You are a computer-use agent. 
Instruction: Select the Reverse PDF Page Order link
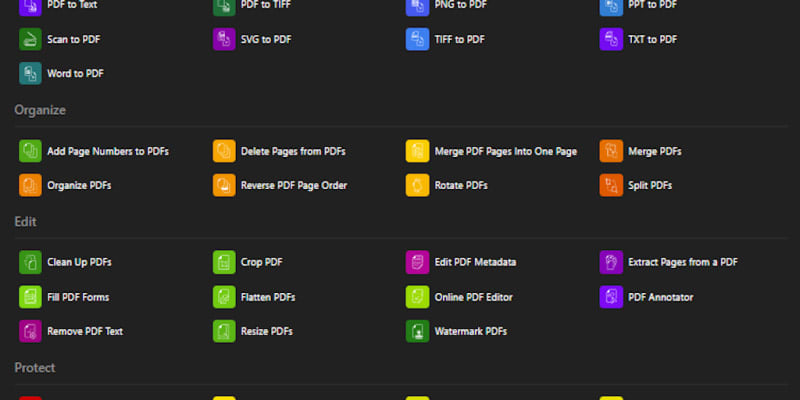pos(294,186)
